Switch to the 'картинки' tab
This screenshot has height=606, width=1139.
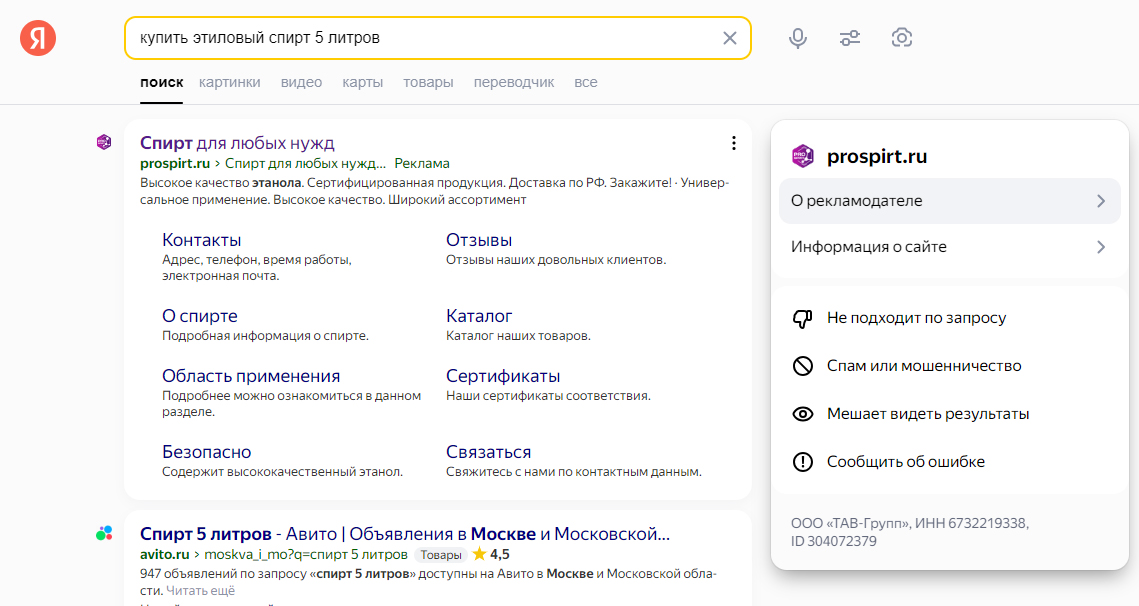tap(230, 83)
